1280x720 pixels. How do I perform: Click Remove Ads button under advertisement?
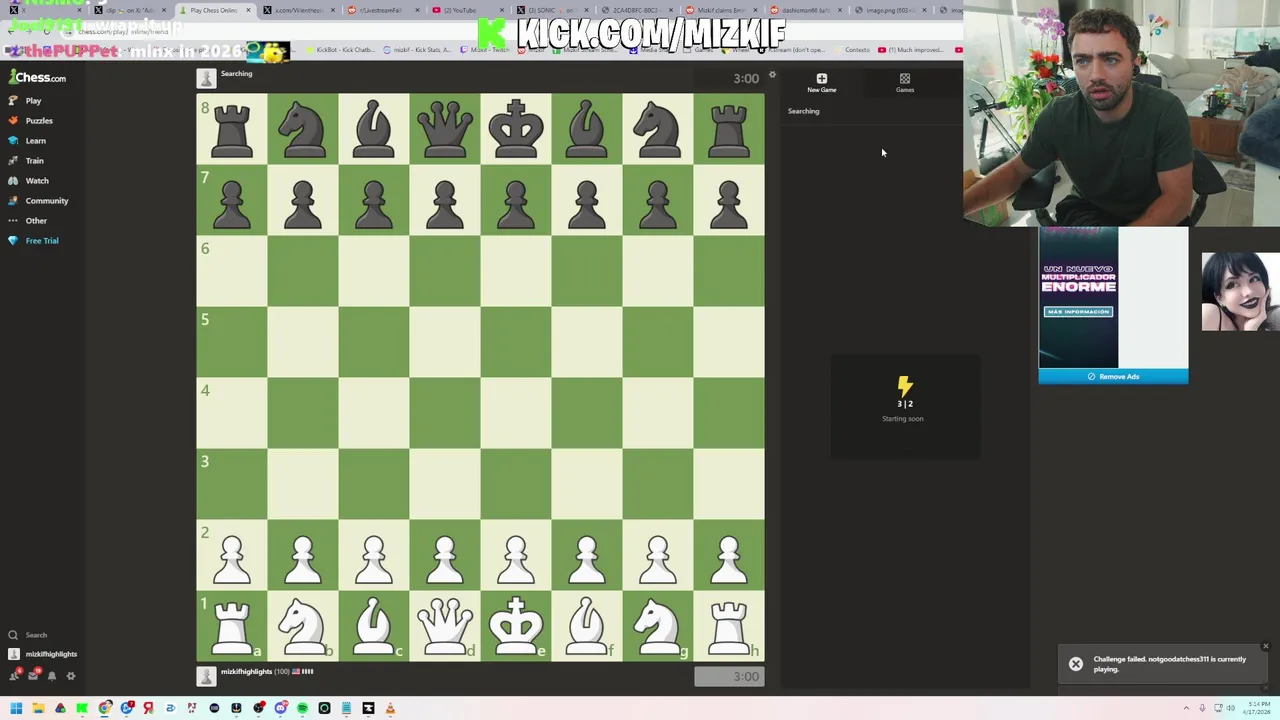tap(1113, 377)
